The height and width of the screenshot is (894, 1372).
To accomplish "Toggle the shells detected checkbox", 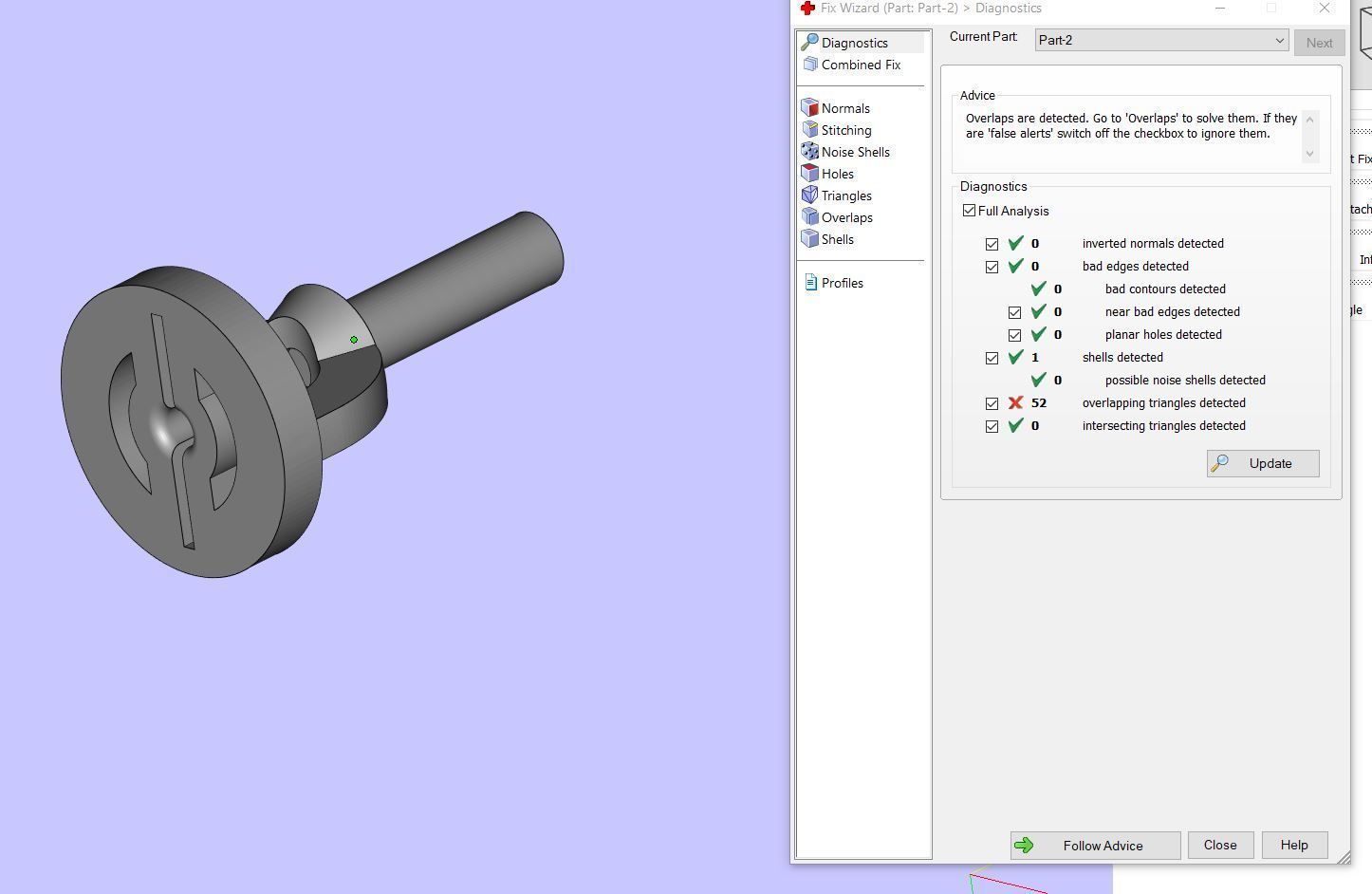I will coord(992,358).
